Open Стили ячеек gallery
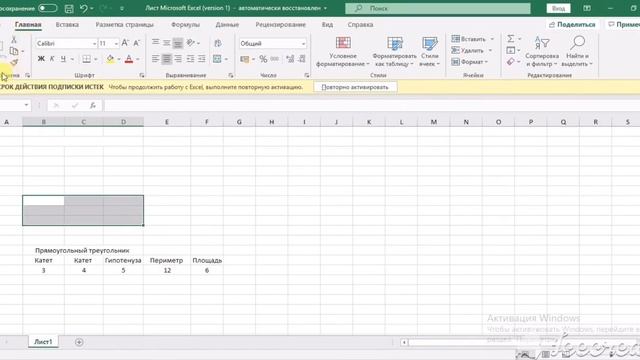 click(429, 51)
